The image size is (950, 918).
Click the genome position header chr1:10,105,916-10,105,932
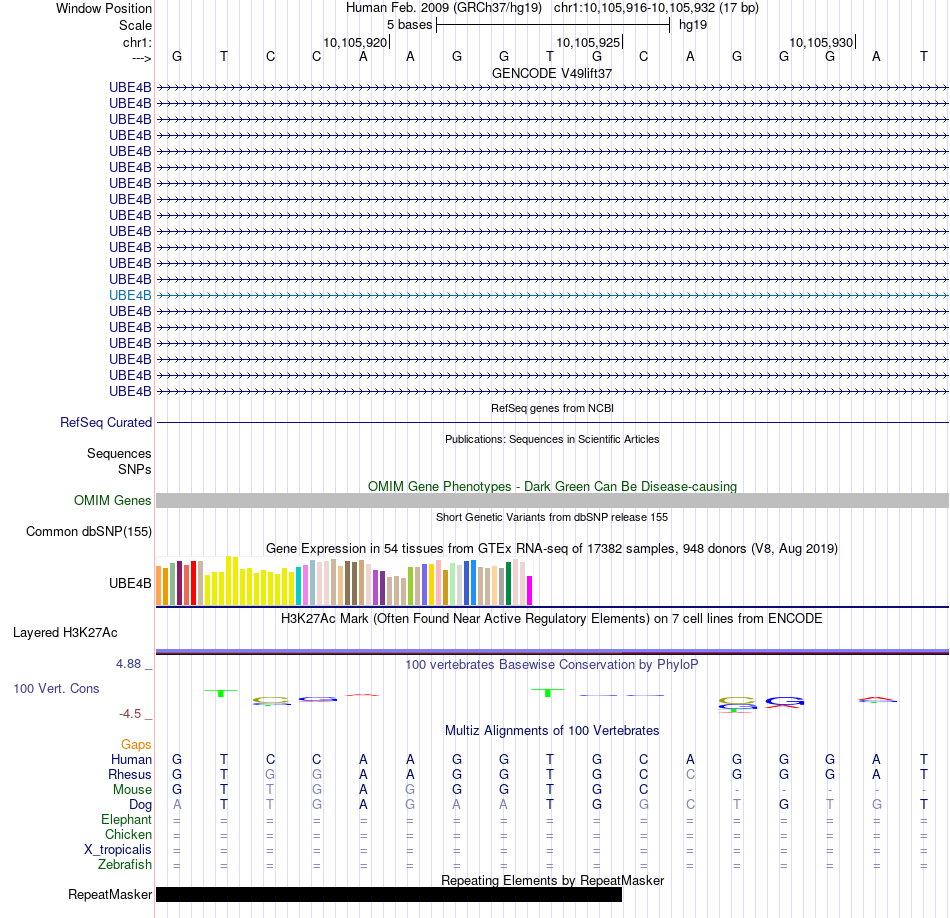656,8
